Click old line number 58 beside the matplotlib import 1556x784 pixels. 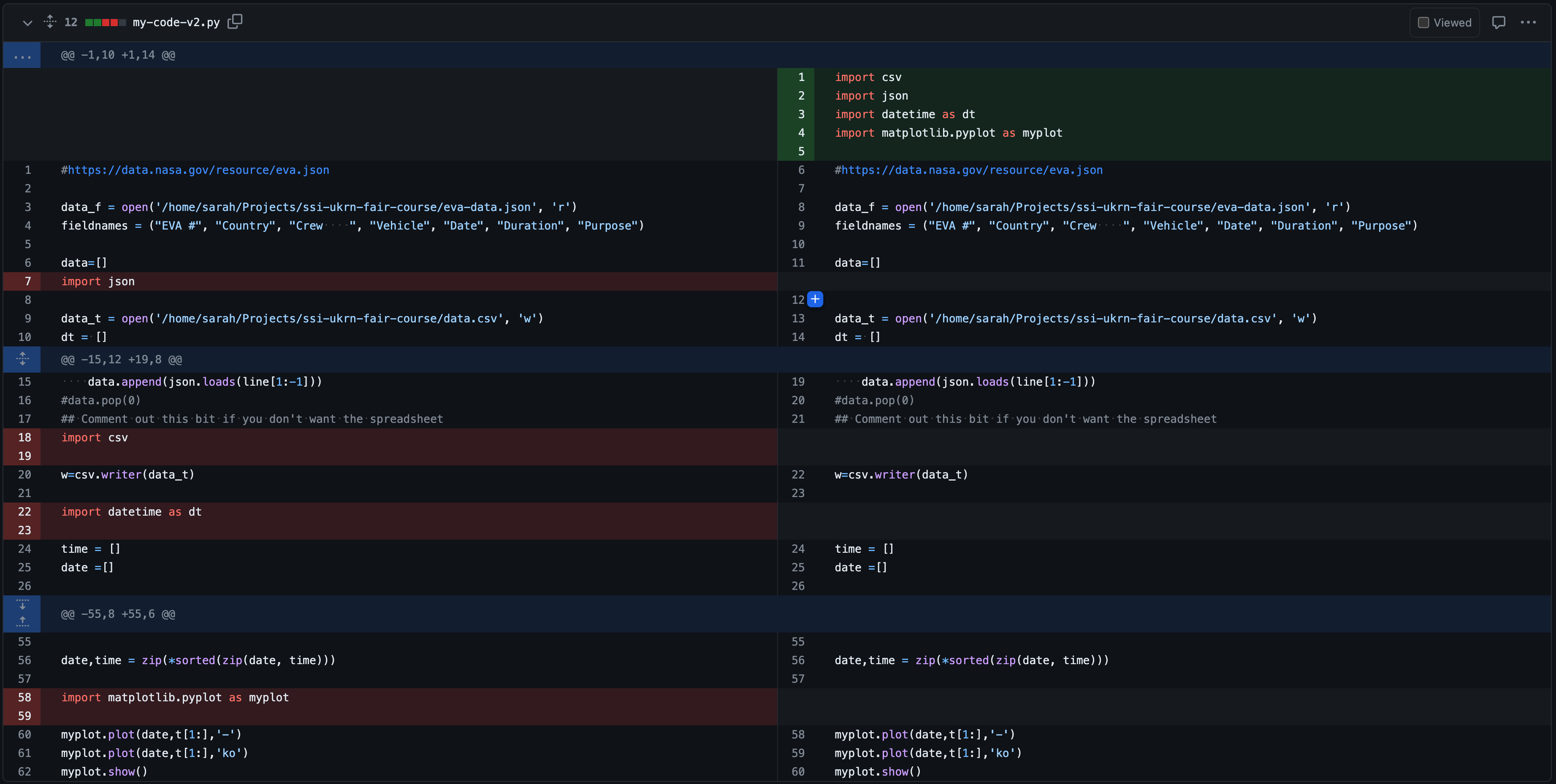tap(25, 697)
